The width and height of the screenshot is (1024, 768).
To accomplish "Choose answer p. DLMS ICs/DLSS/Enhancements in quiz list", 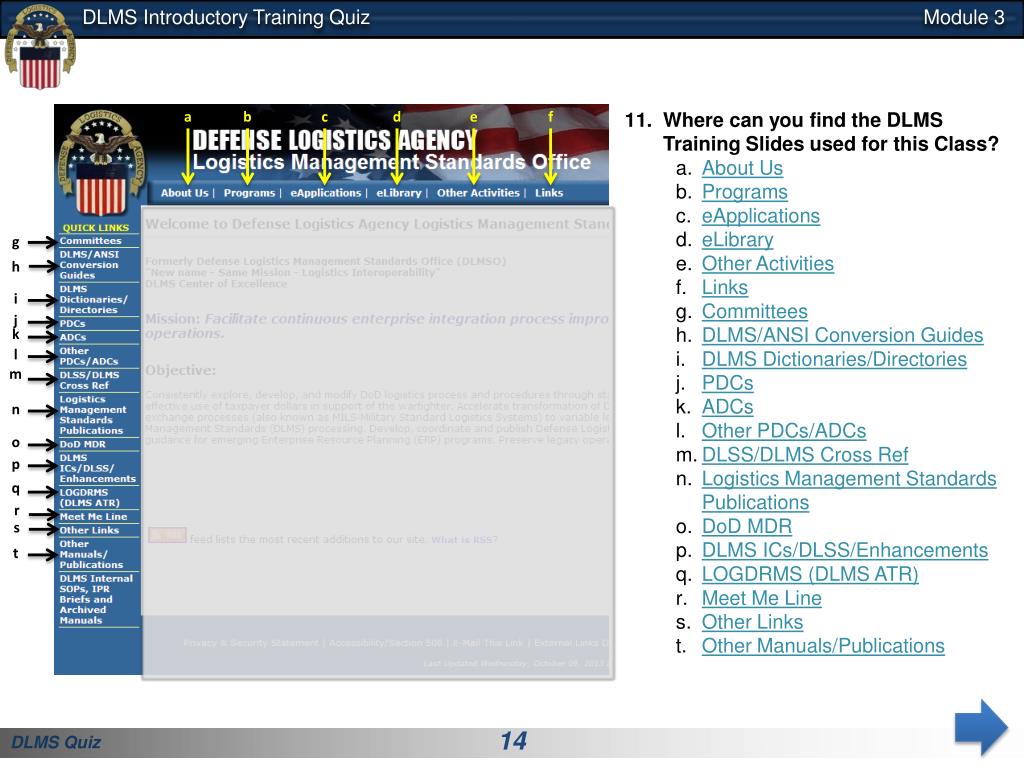I will pyautogui.click(x=845, y=551).
